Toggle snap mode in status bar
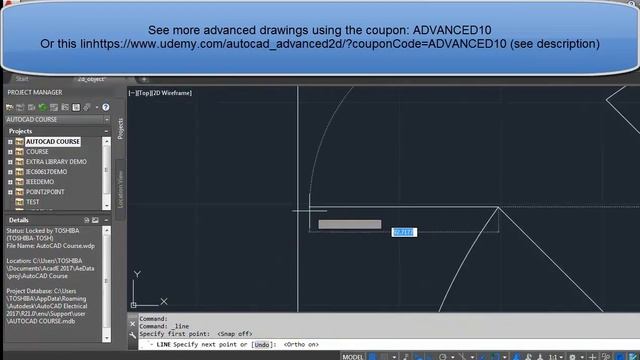640x360 pixels. [x=384, y=357]
